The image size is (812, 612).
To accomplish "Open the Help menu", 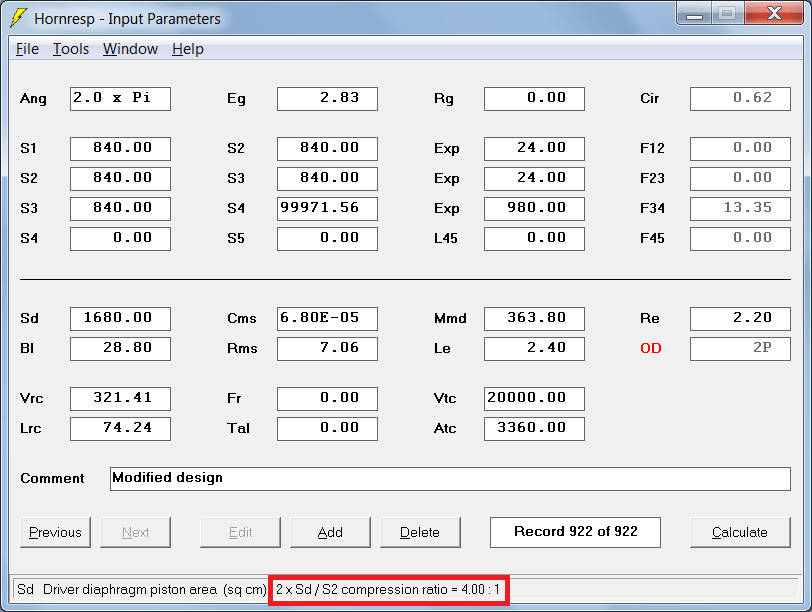I will coord(188,49).
